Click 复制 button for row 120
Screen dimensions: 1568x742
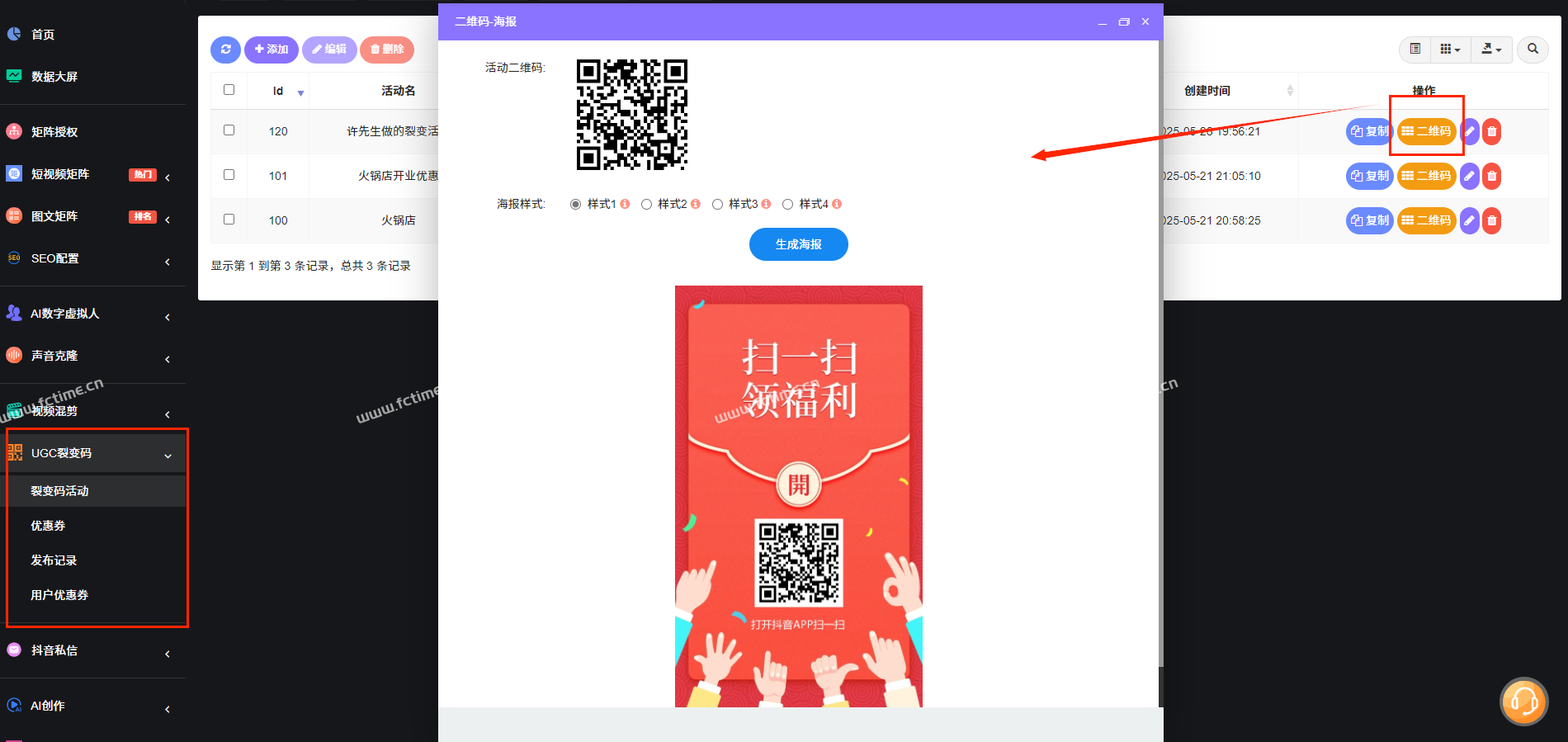[x=1369, y=131]
